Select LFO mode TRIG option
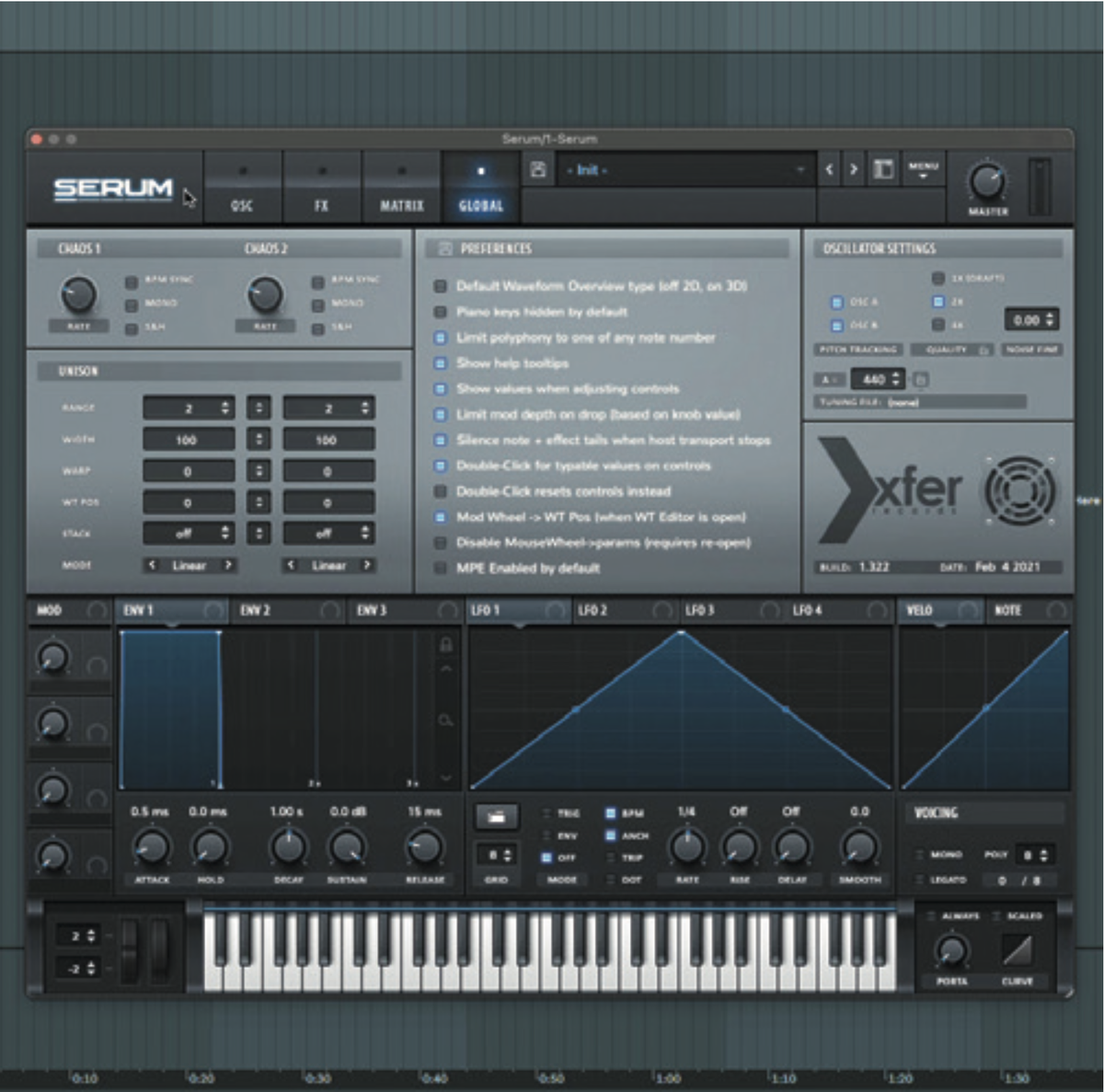Screen dimensions: 1104x1092 click(546, 813)
